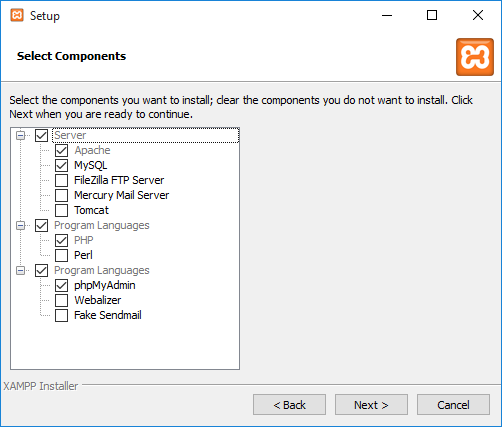
Task: Uncheck phpMyAdmin in the component list
Action: 61,285
